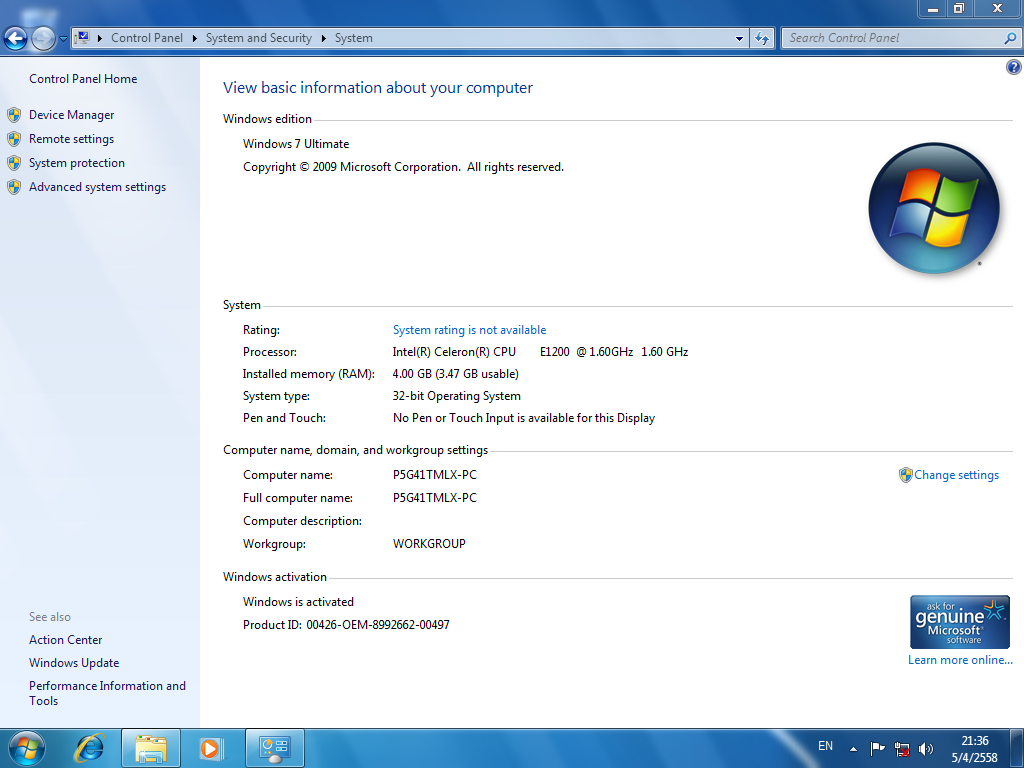The image size is (1024, 768).
Task: Click the Back navigation arrow
Action: coord(16,39)
